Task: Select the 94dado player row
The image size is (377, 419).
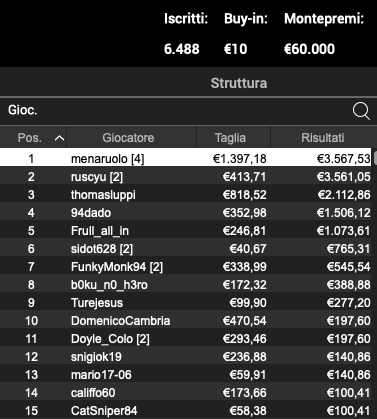Action: (x=186, y=212)
